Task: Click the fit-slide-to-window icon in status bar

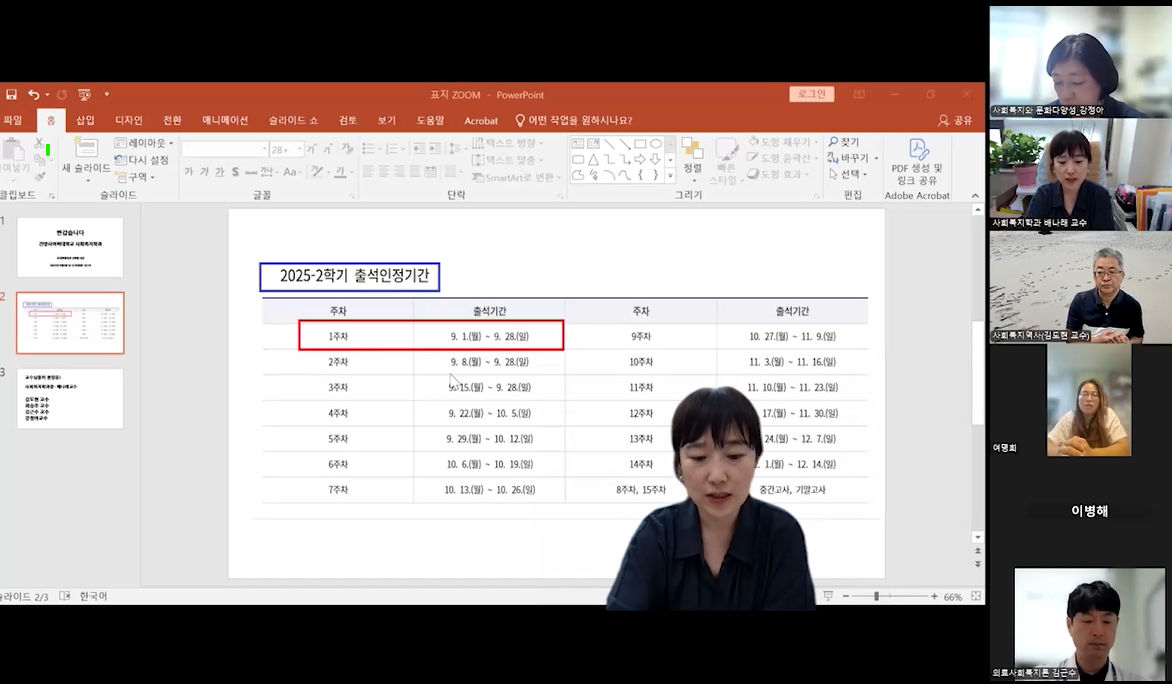Action: (976, 596)
